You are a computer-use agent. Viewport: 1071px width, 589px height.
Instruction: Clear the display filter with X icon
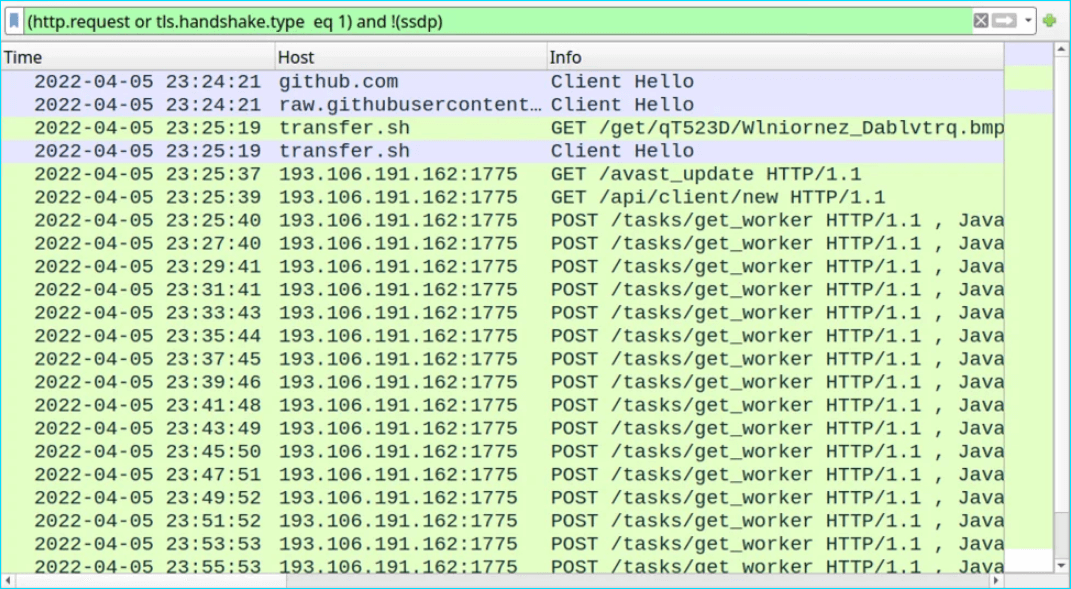click(981, 21)
